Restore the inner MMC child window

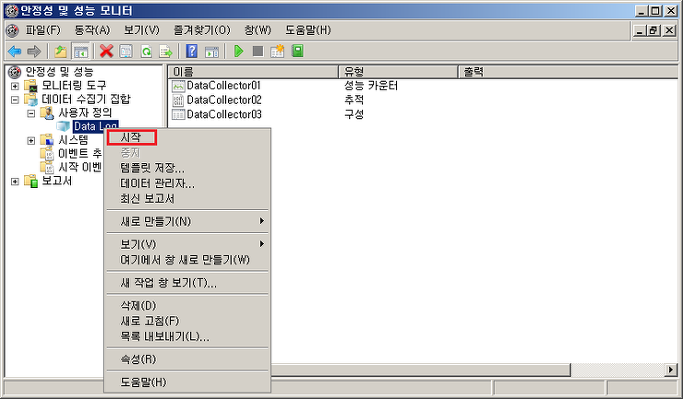(653, 30)
